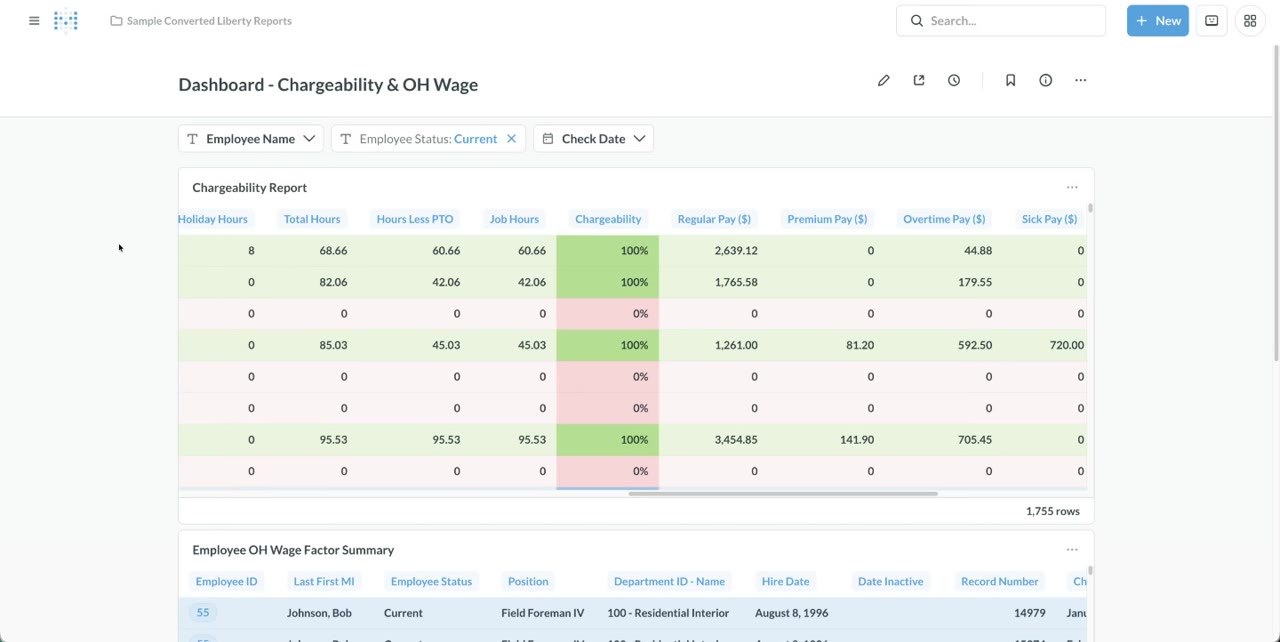Screen dimensions: 1280x642
Task: Show dashboard info icon
Action: click(x=1045, y=80)
